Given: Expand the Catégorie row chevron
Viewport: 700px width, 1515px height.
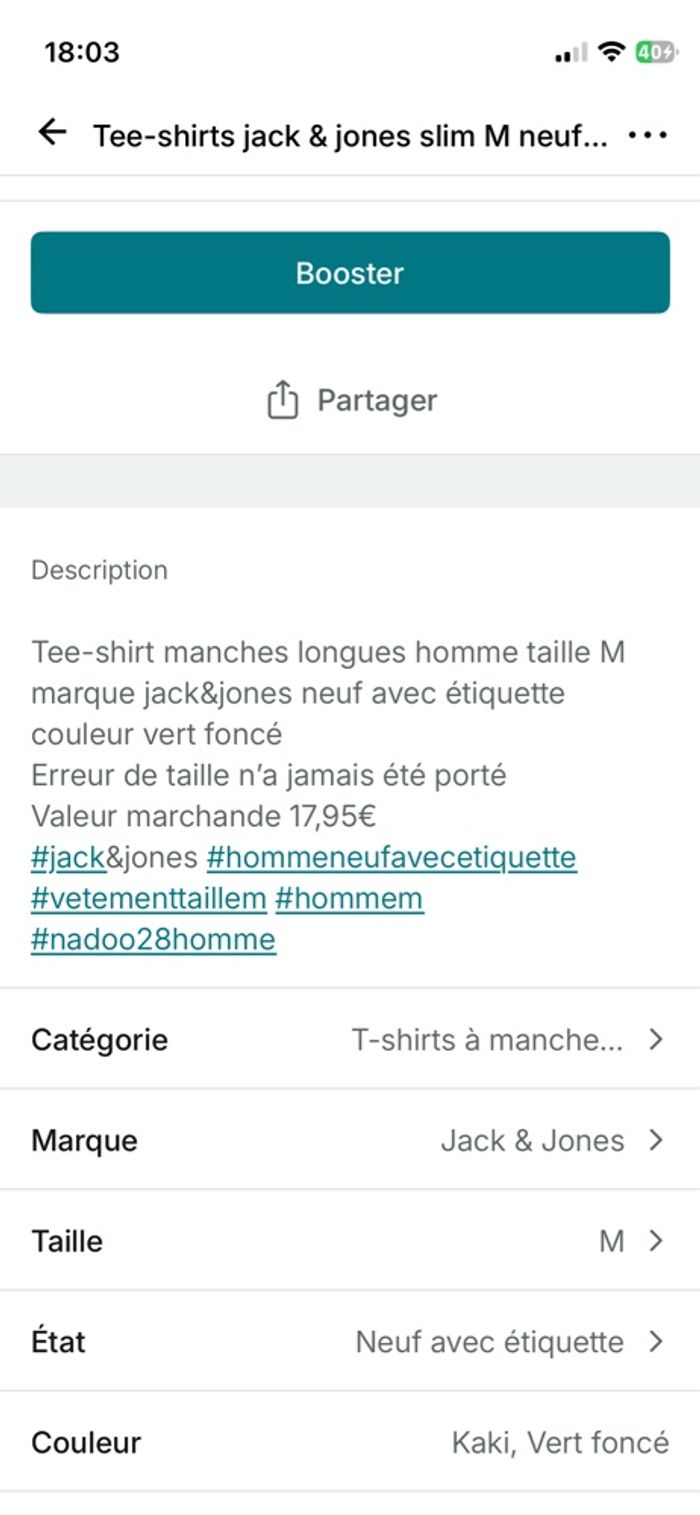Looking at the screenshot, I should (656, 1040).
